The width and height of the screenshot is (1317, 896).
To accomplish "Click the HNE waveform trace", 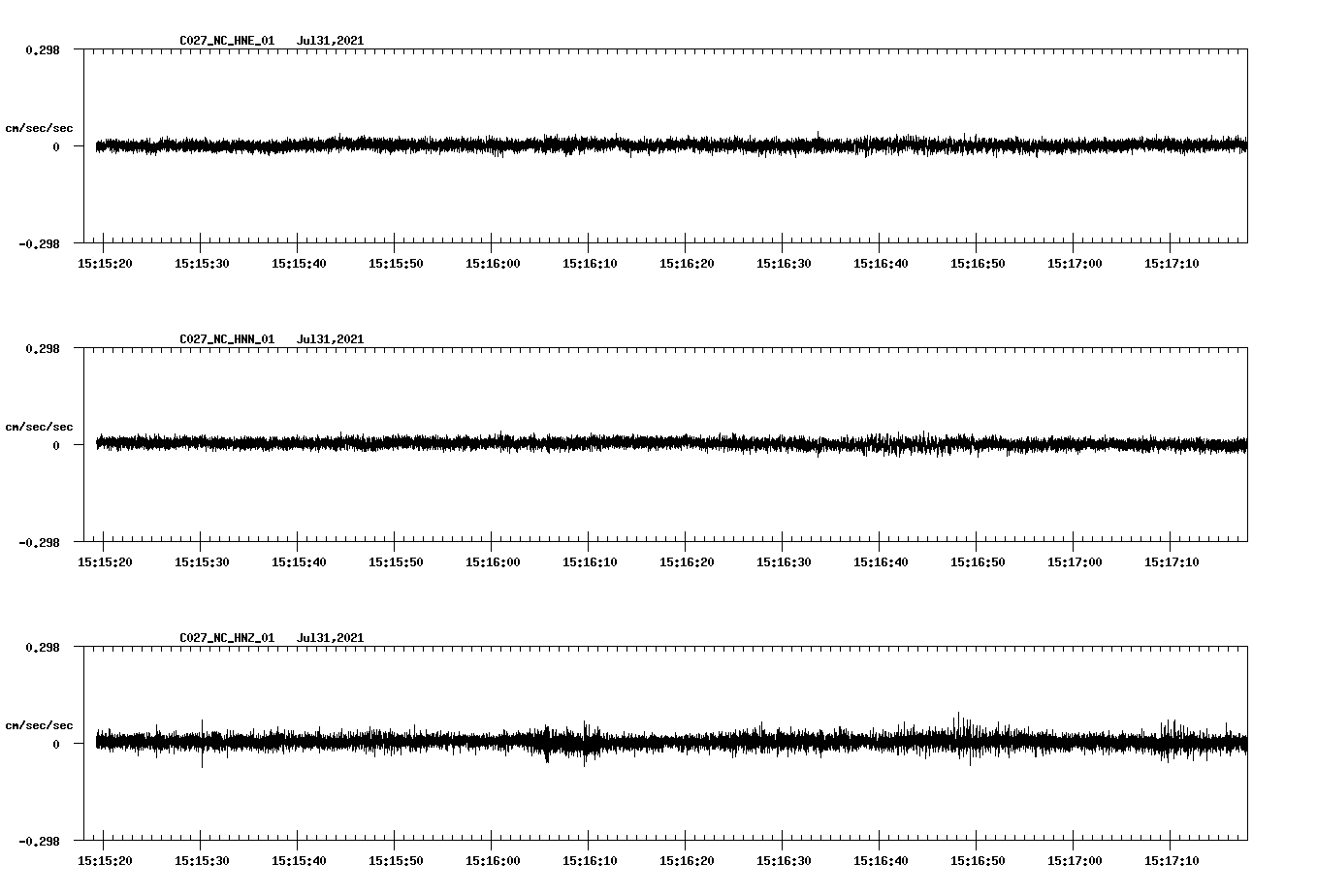I will (671, 145).
